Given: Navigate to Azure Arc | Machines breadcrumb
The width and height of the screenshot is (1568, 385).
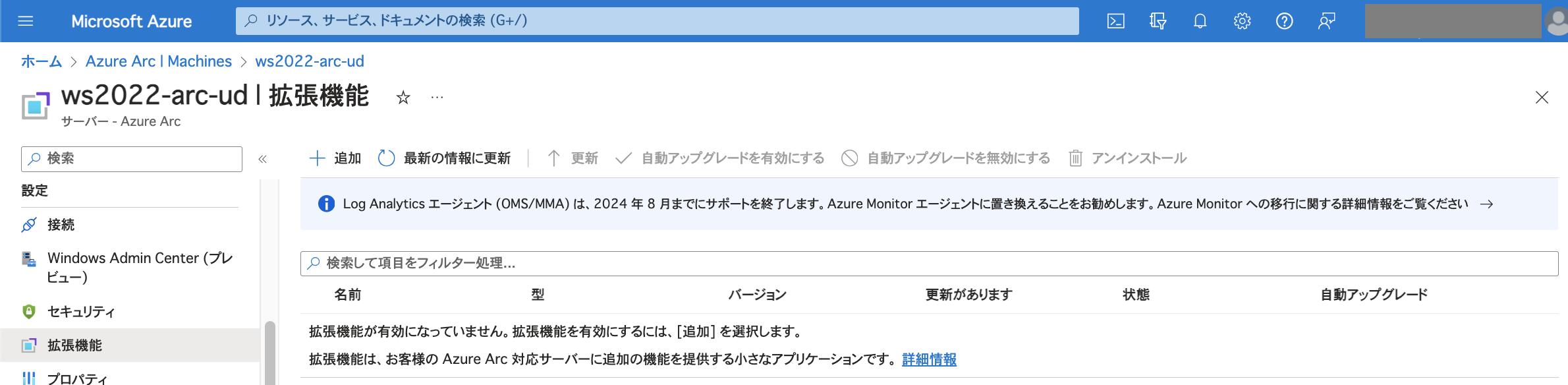Looking at the screenshot, I should [x=159, y=61].
